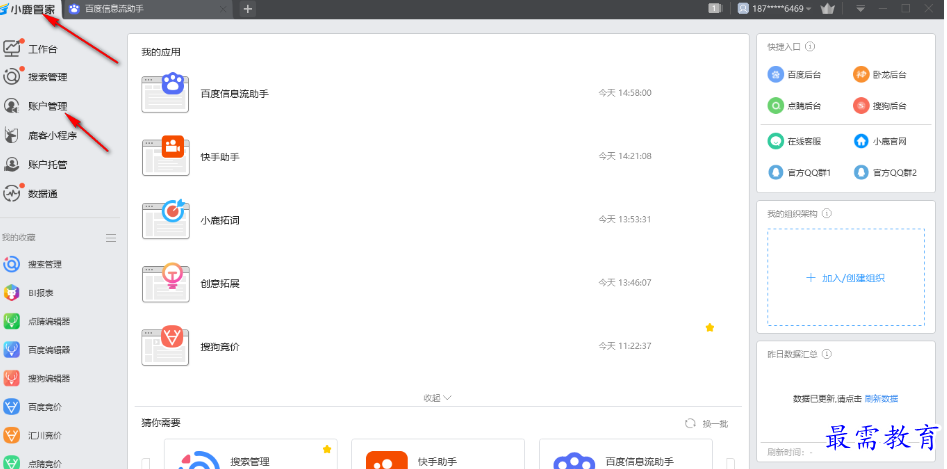Viewport: 947px width, 469px height.
Task: Open the 快手助手 card in 猜你需要
Action: 438,454
